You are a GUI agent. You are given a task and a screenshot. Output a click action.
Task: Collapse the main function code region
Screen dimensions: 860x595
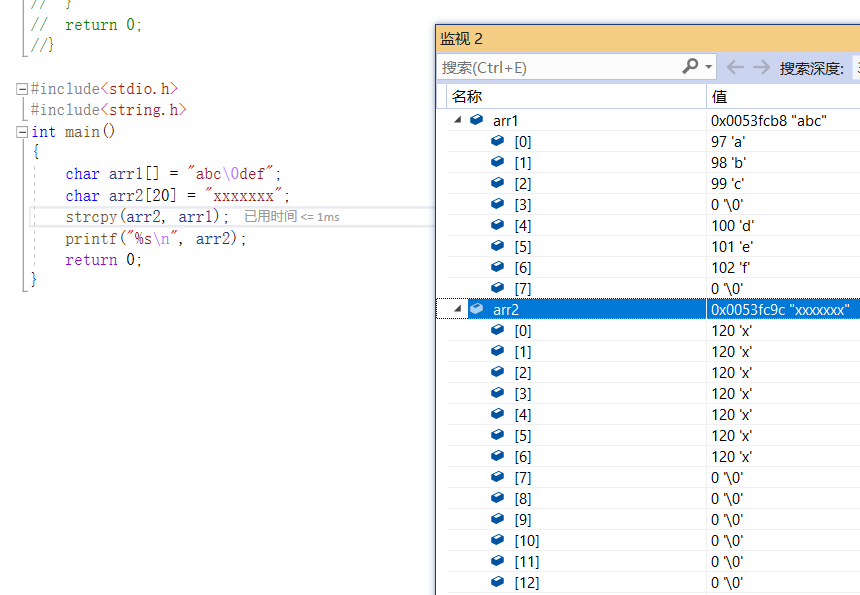click(20, 131)
